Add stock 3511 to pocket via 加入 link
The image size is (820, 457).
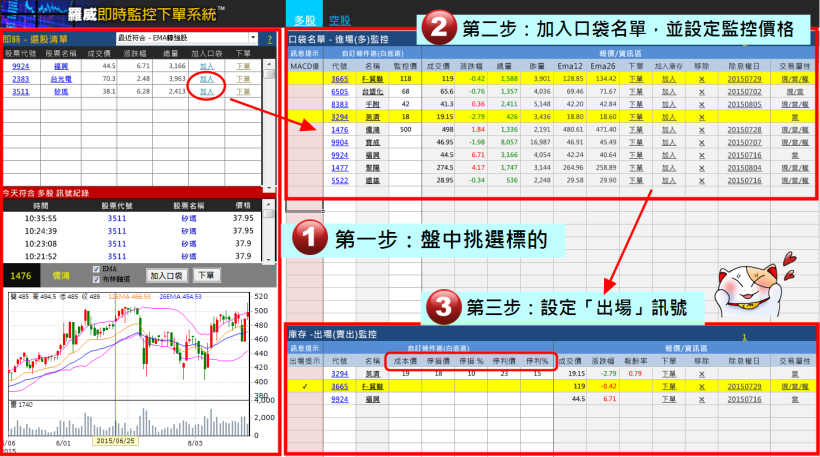point(207,92)
